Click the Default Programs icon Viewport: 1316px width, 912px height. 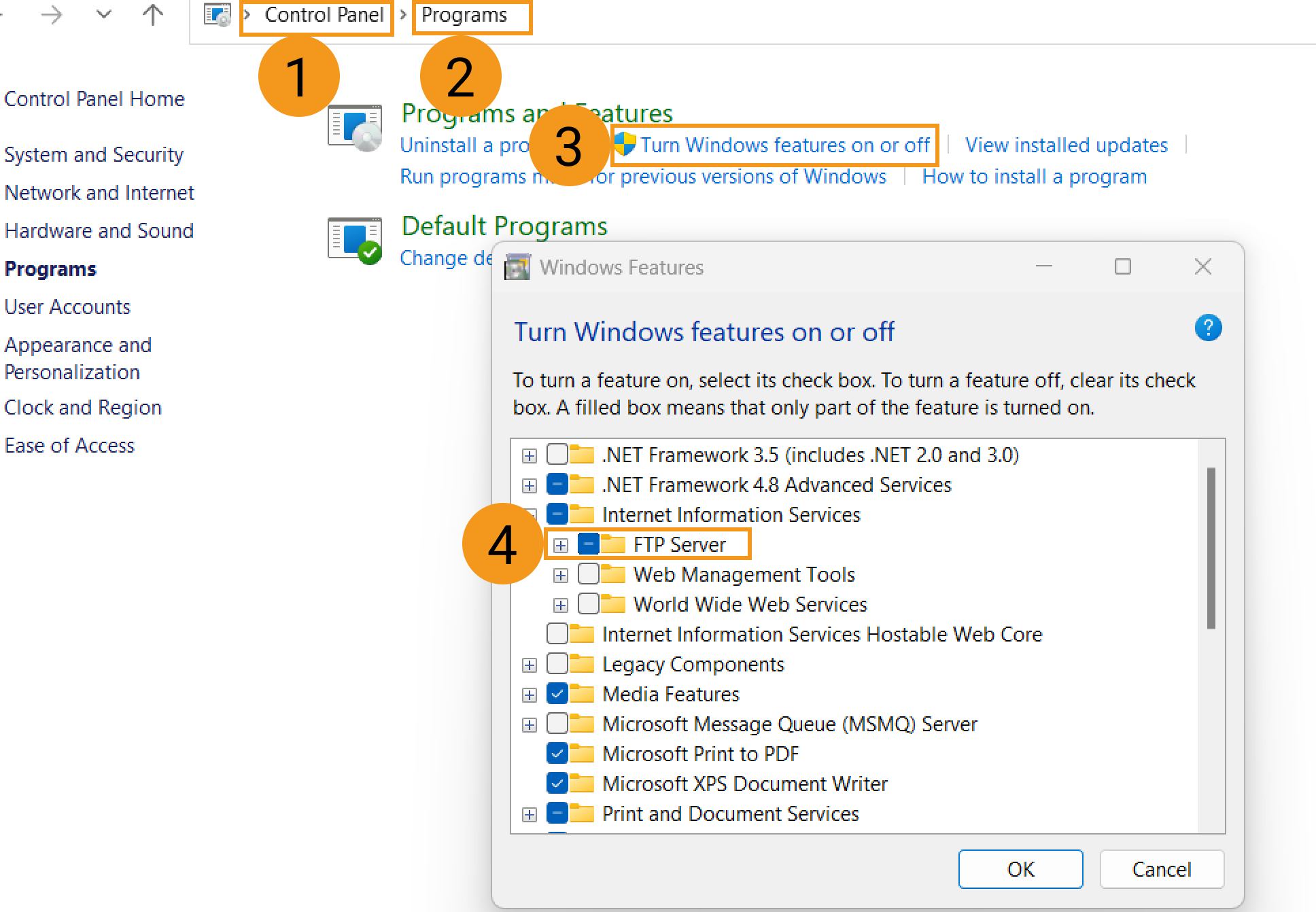355,241
